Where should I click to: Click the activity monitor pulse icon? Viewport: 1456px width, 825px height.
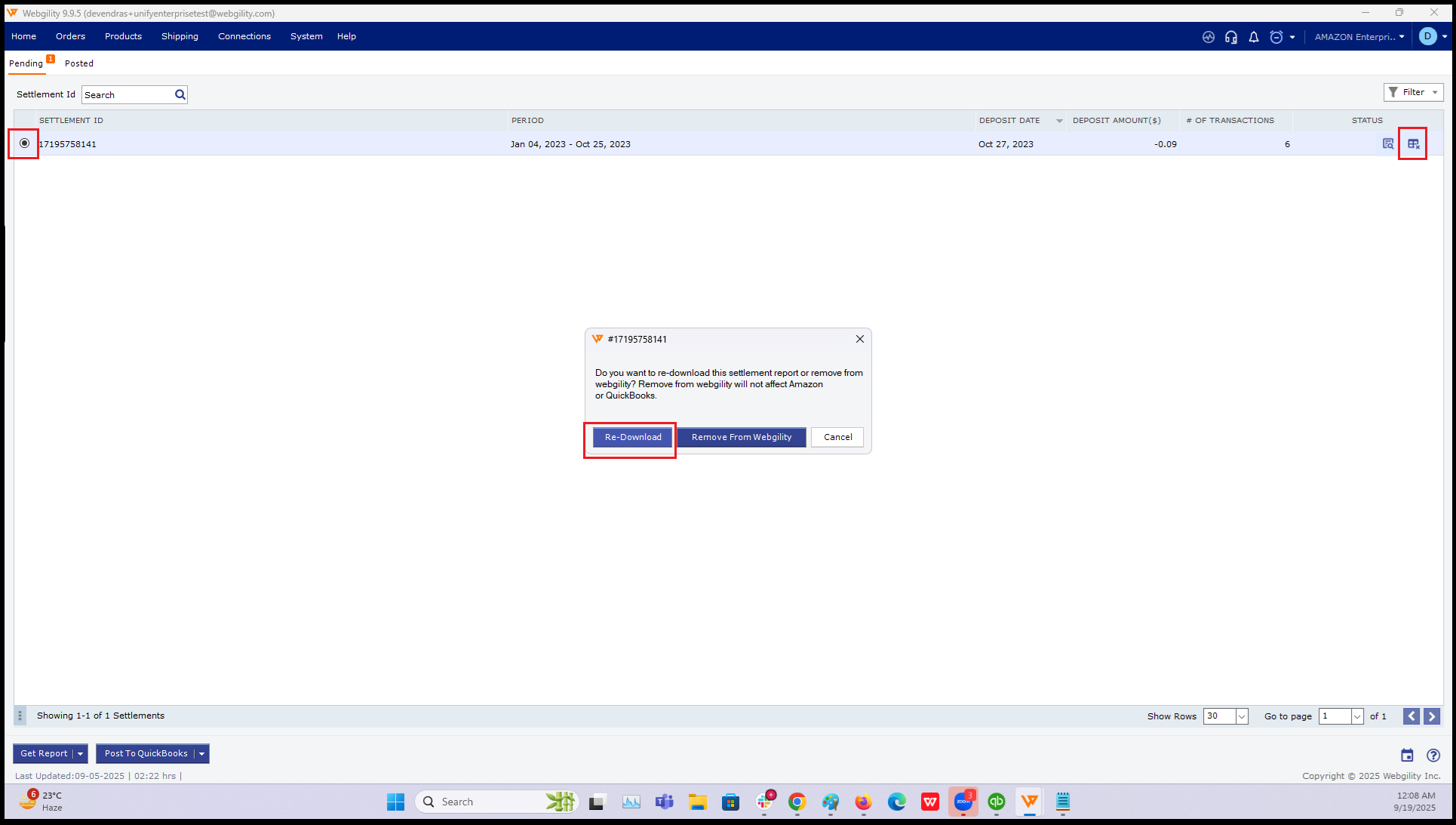click(x=1209, y=37)
